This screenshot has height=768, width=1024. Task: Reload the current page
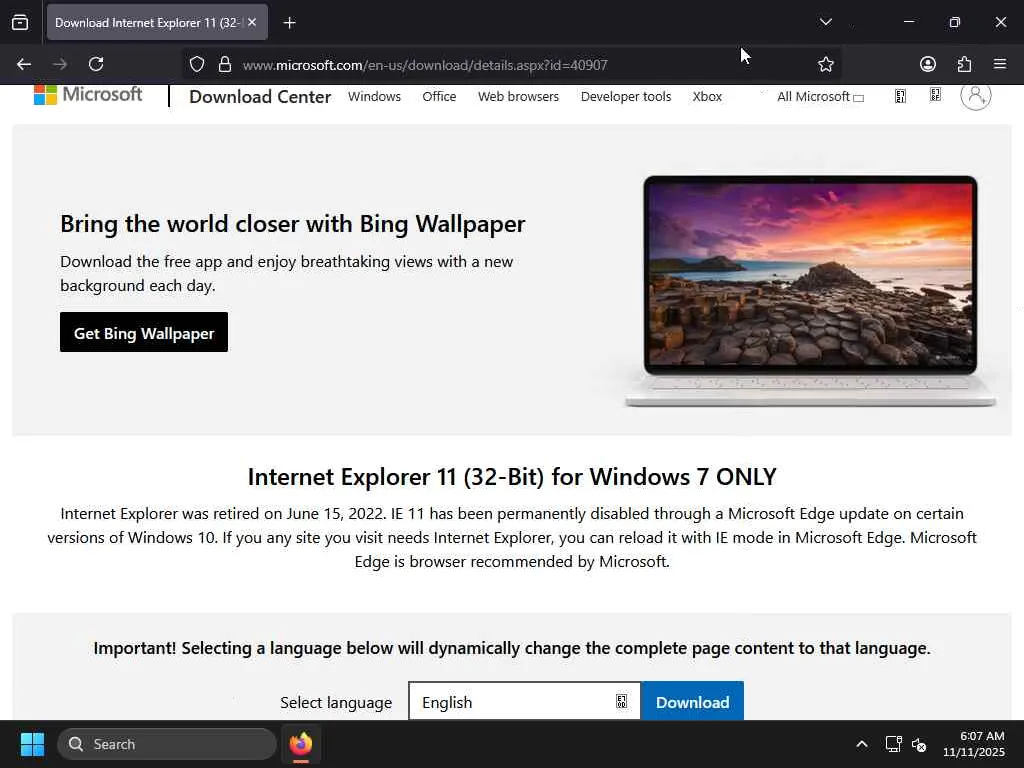pyautogui.click(x=96, y=64)
